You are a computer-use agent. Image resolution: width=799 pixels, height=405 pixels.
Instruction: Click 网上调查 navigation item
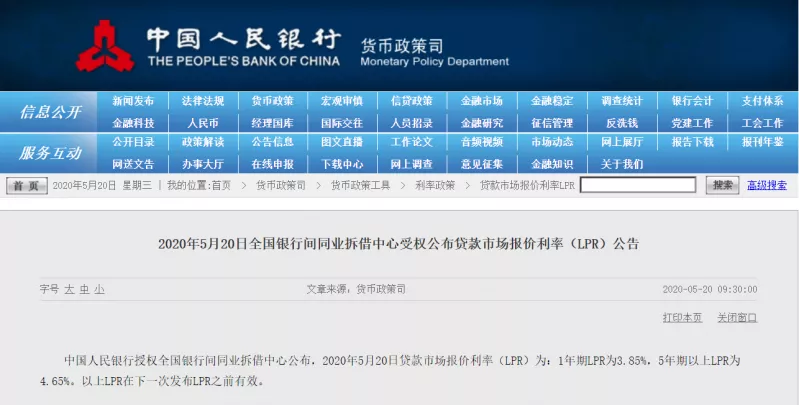click(412, 164)
